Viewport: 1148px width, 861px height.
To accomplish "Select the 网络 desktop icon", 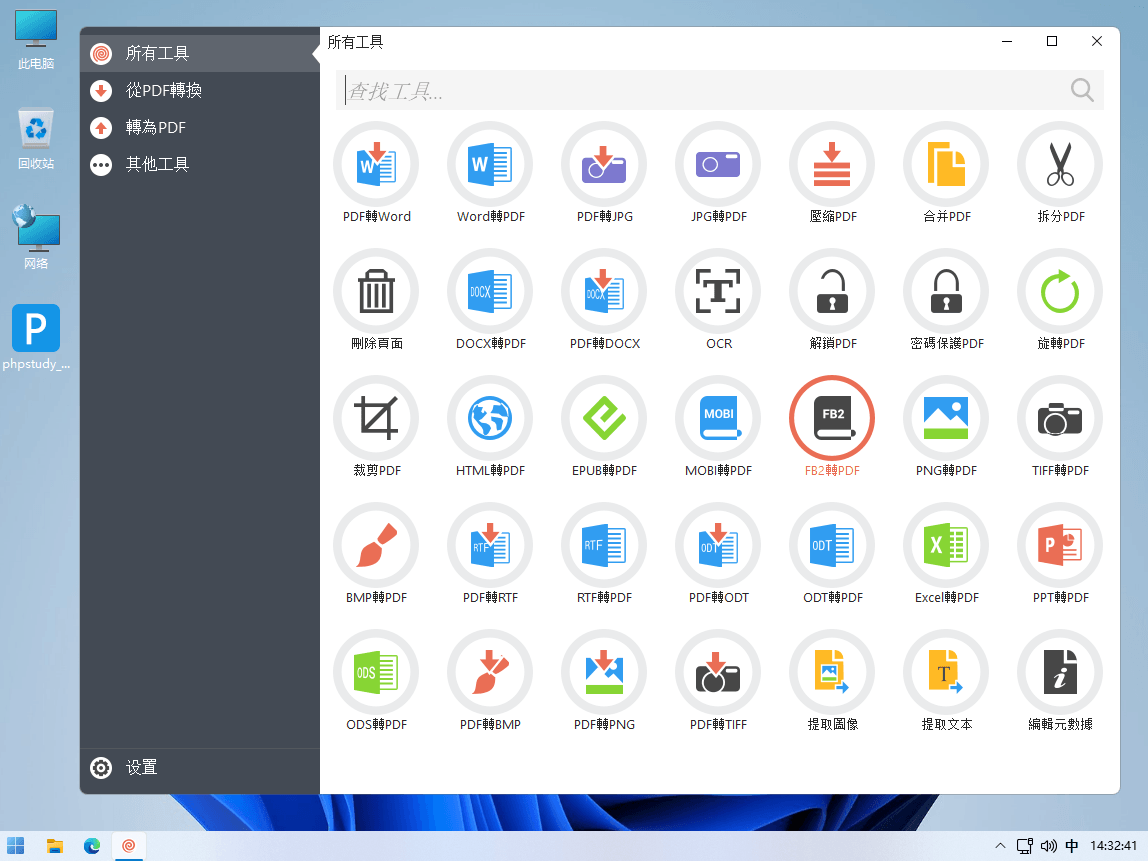I will coord(36,238).
